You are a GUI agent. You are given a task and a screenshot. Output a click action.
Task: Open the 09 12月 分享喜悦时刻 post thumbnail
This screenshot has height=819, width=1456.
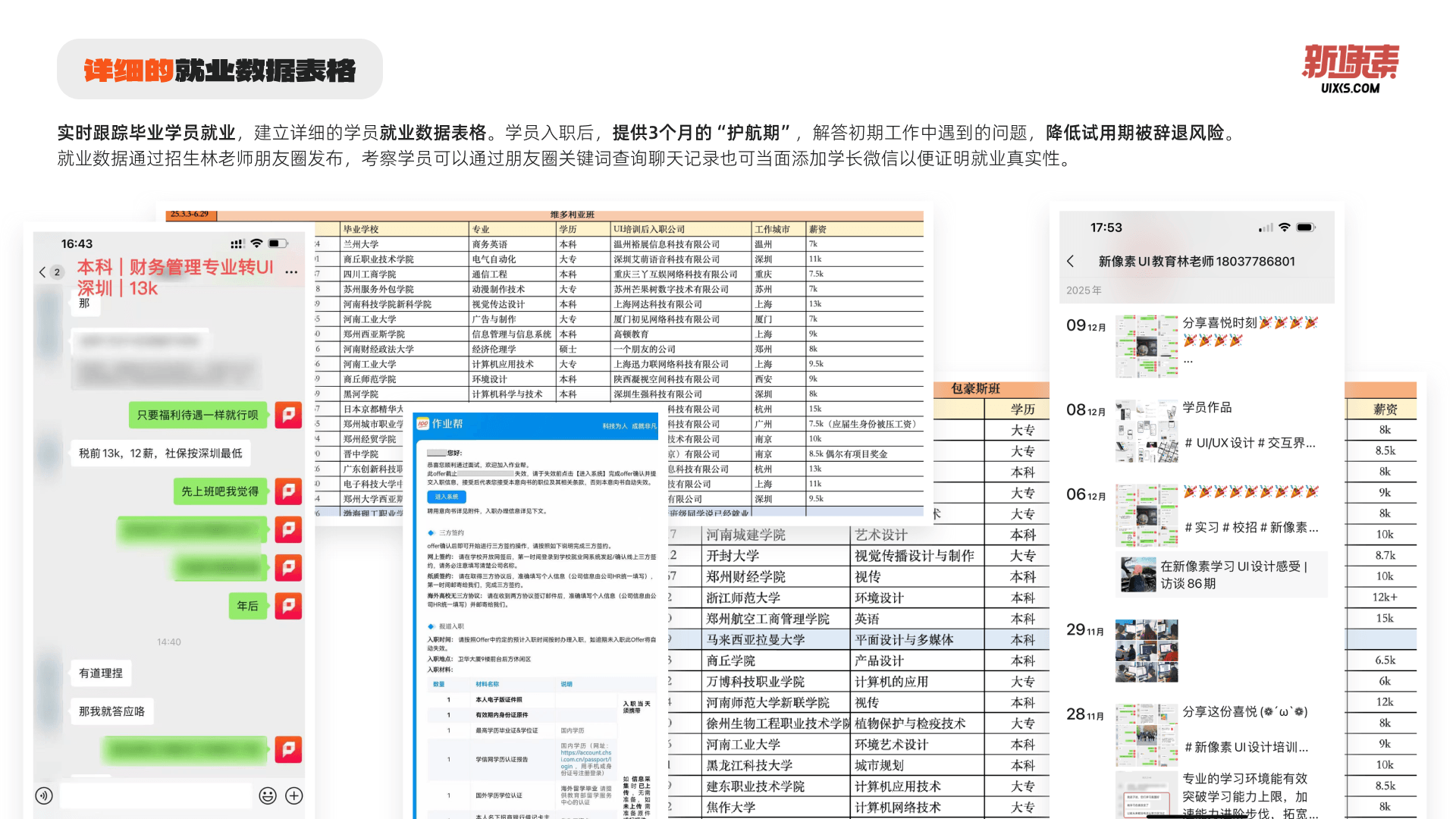click(1146, 347)
